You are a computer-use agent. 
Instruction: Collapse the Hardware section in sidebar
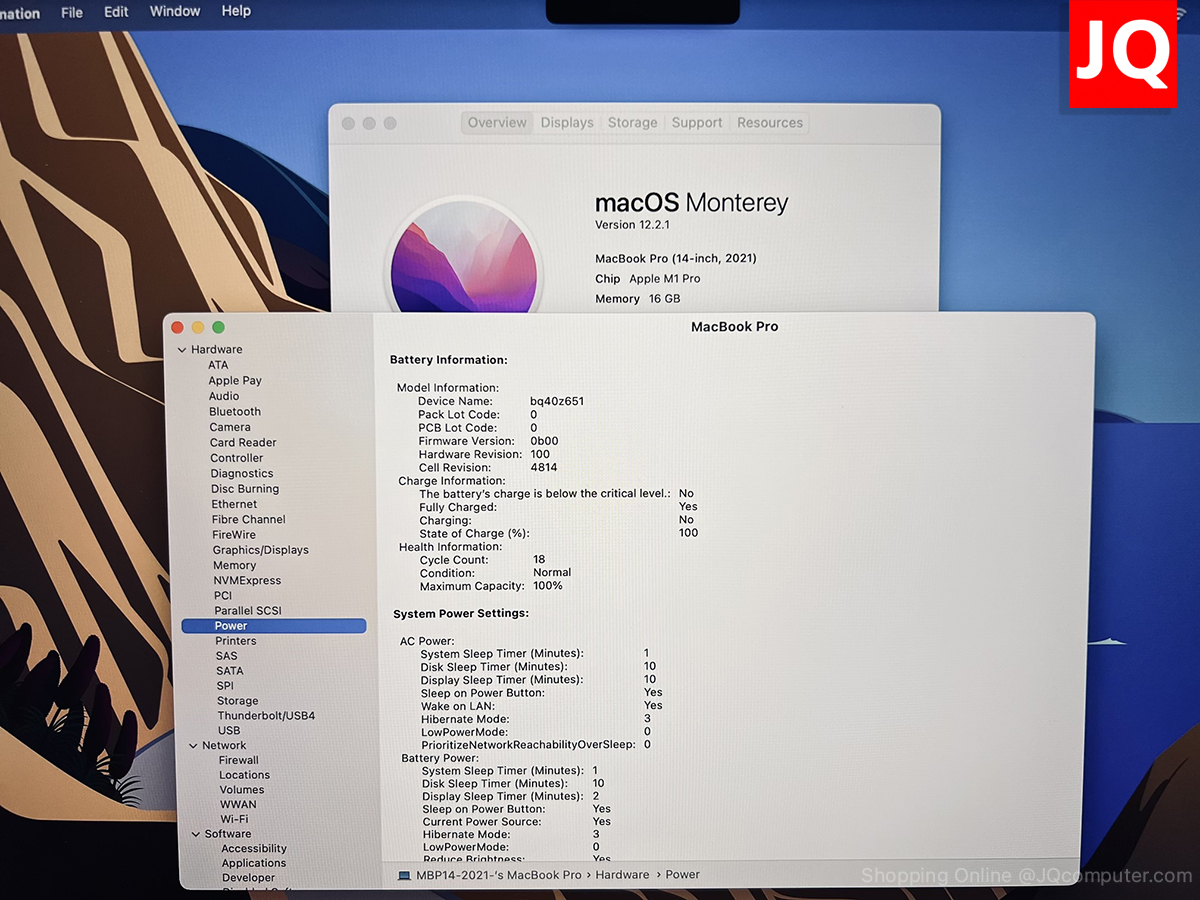click(181, 350)
